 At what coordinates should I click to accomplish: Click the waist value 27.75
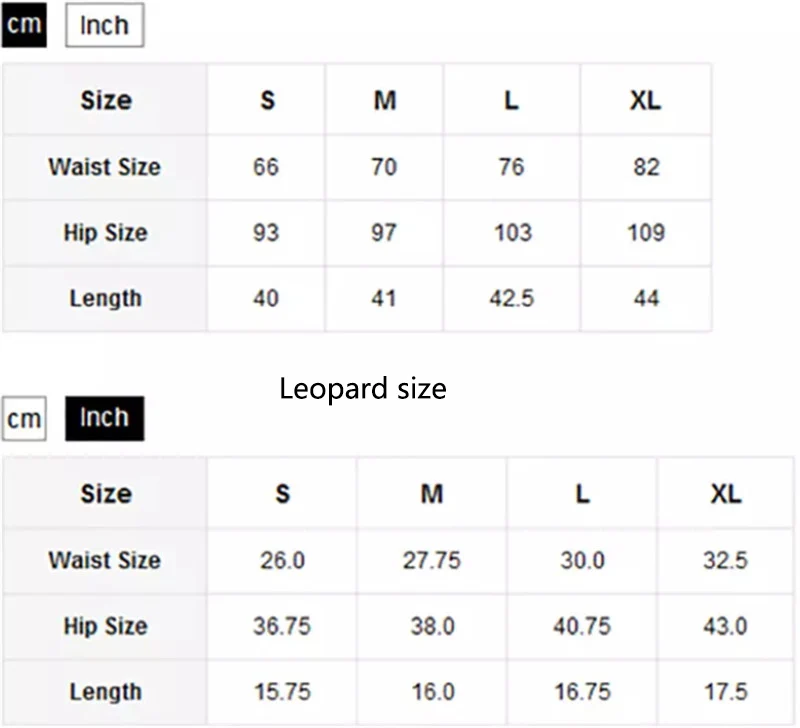click(x=431, y=560)
